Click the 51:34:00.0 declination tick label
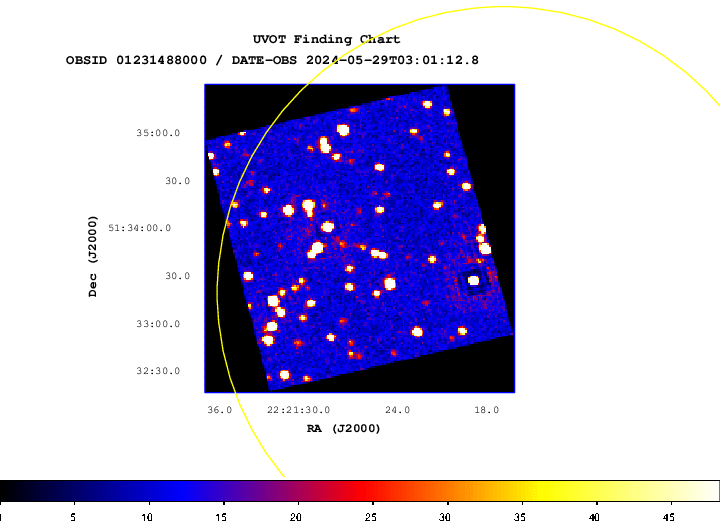The image size is (720, 521). [x=140, y=228]
